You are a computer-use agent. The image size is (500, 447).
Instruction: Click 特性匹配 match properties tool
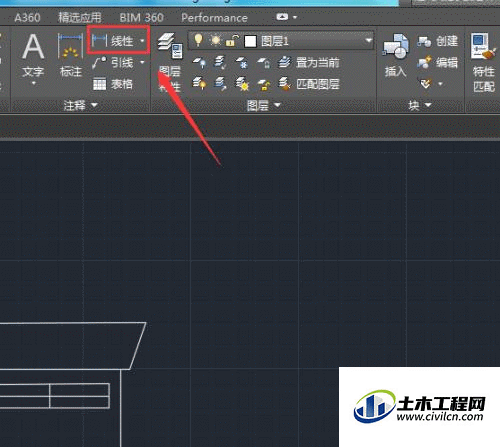coord(484,62)
